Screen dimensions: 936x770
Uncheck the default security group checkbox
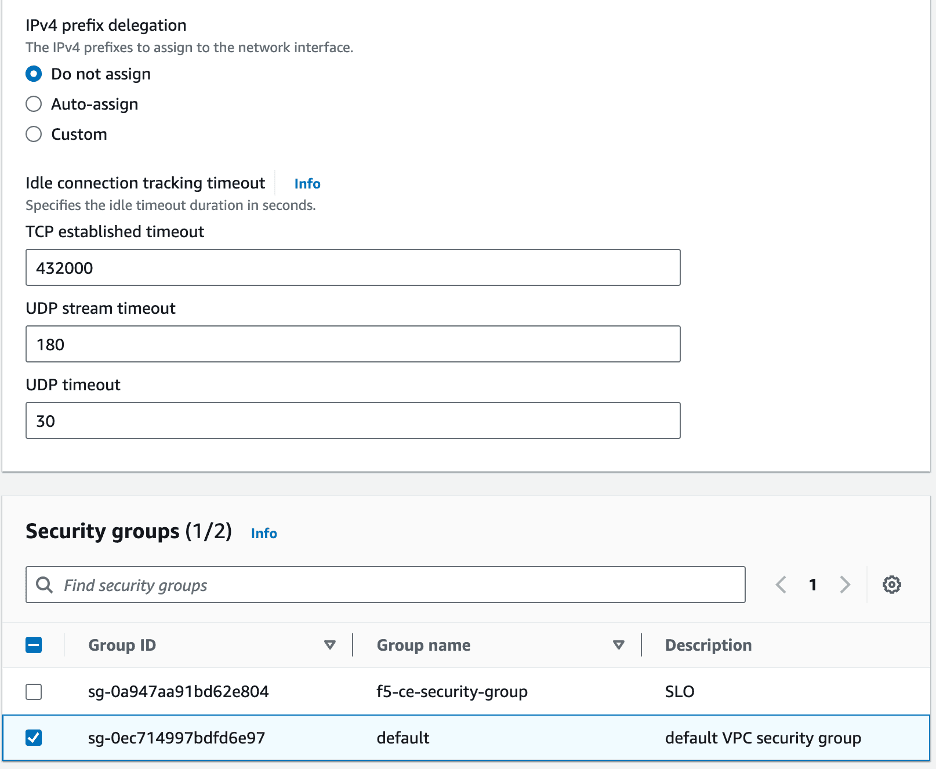(34, 738)
